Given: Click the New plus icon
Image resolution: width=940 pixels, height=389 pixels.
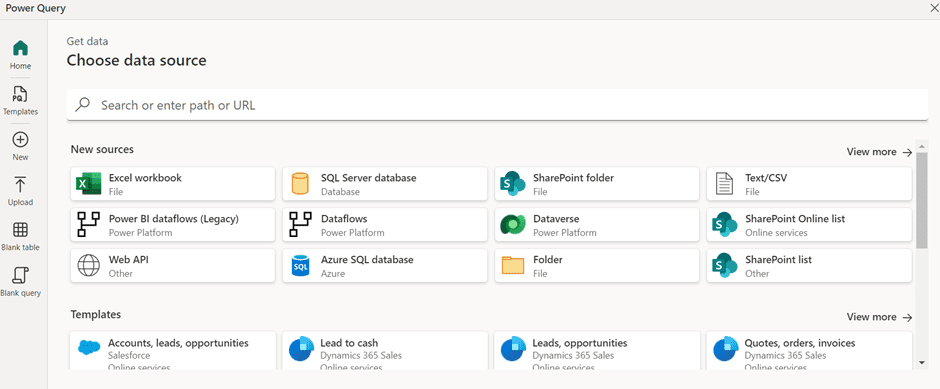Looking at the screenshot, I should pos(20,140).
